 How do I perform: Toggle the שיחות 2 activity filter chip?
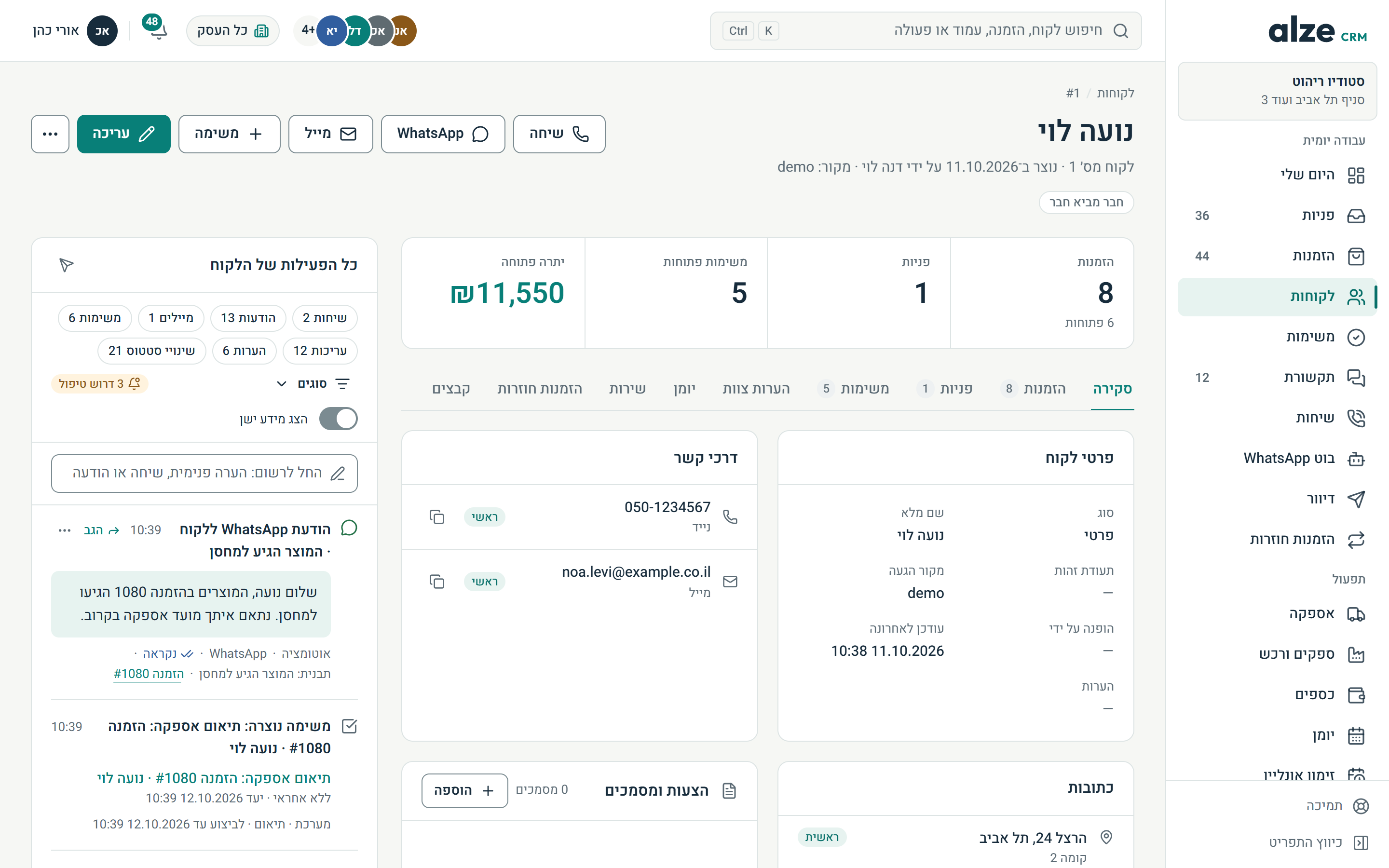324,318
